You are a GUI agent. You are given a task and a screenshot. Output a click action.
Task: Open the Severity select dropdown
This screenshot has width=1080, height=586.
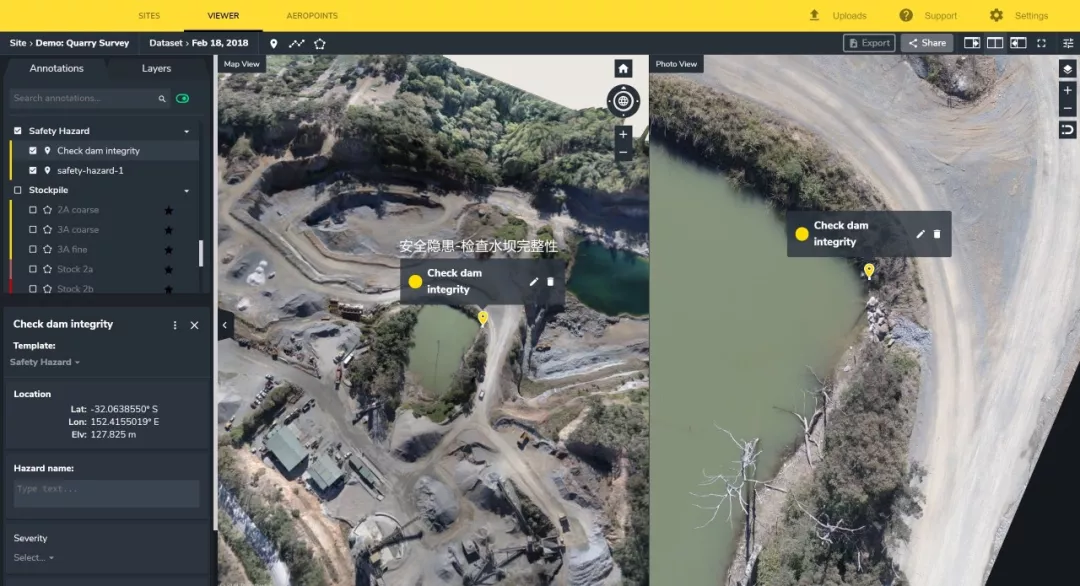(34, 558)
